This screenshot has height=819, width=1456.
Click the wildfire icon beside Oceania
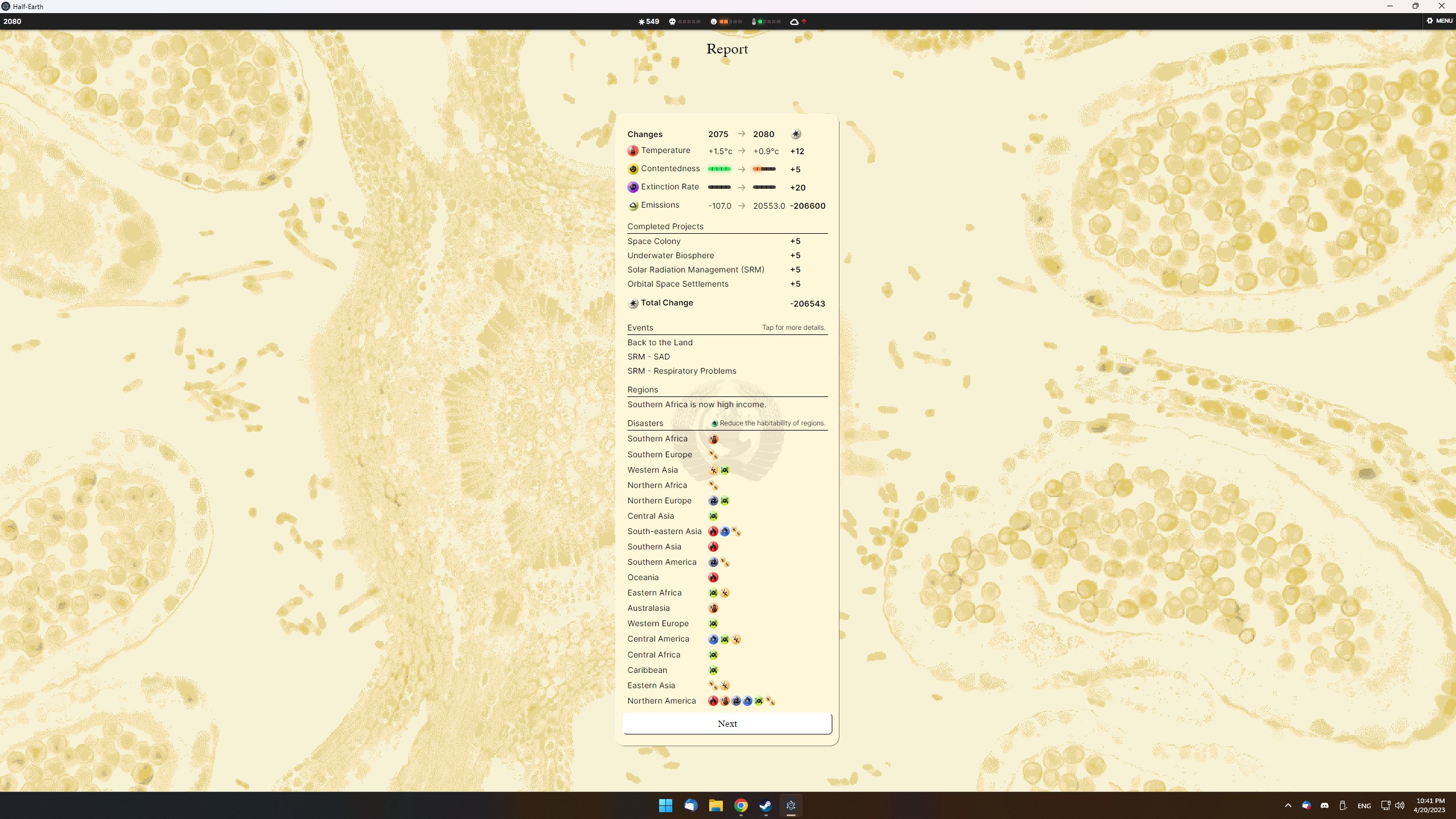pyautogui.click(x=713, y=577)
